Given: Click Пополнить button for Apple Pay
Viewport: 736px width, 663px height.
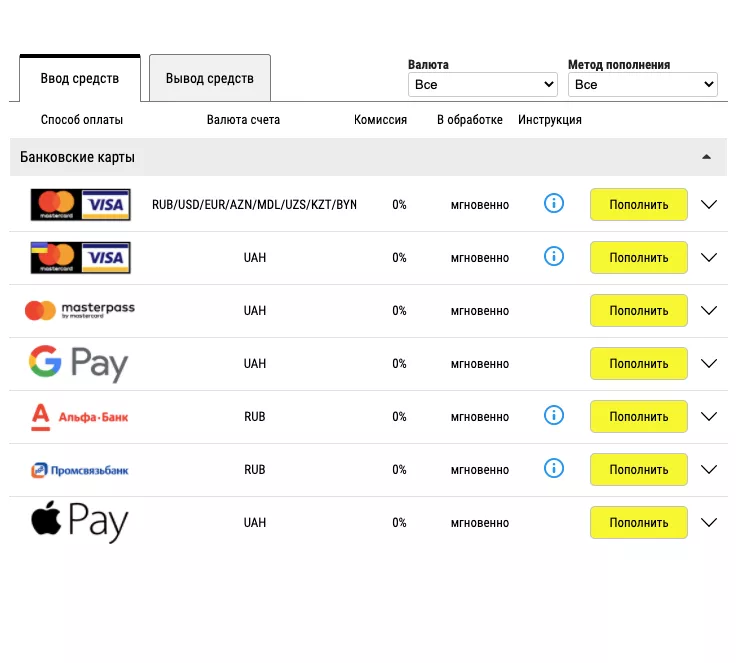Looking at the screenshot, I should 638,522.
